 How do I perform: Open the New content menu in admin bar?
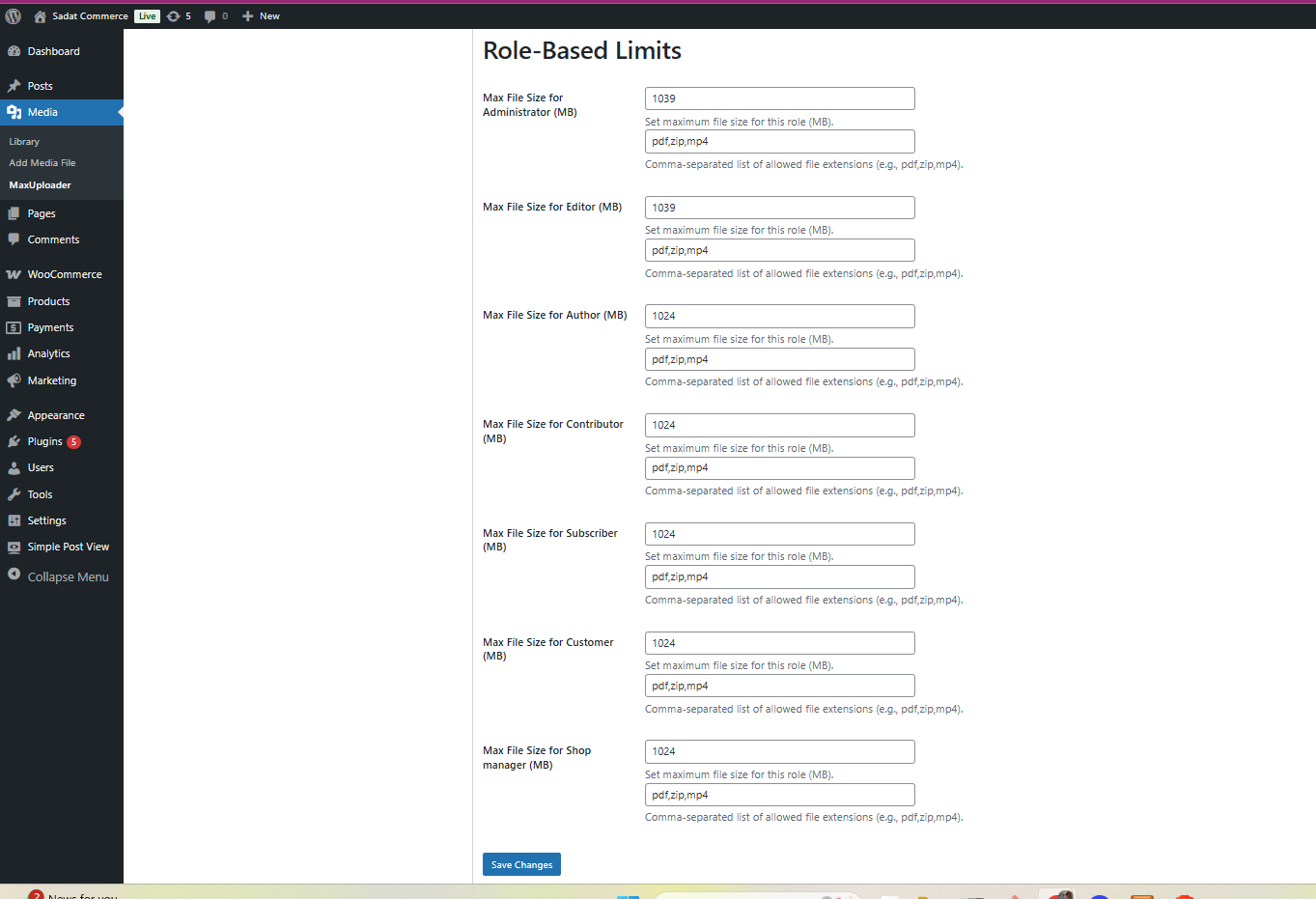coord(261,16)
